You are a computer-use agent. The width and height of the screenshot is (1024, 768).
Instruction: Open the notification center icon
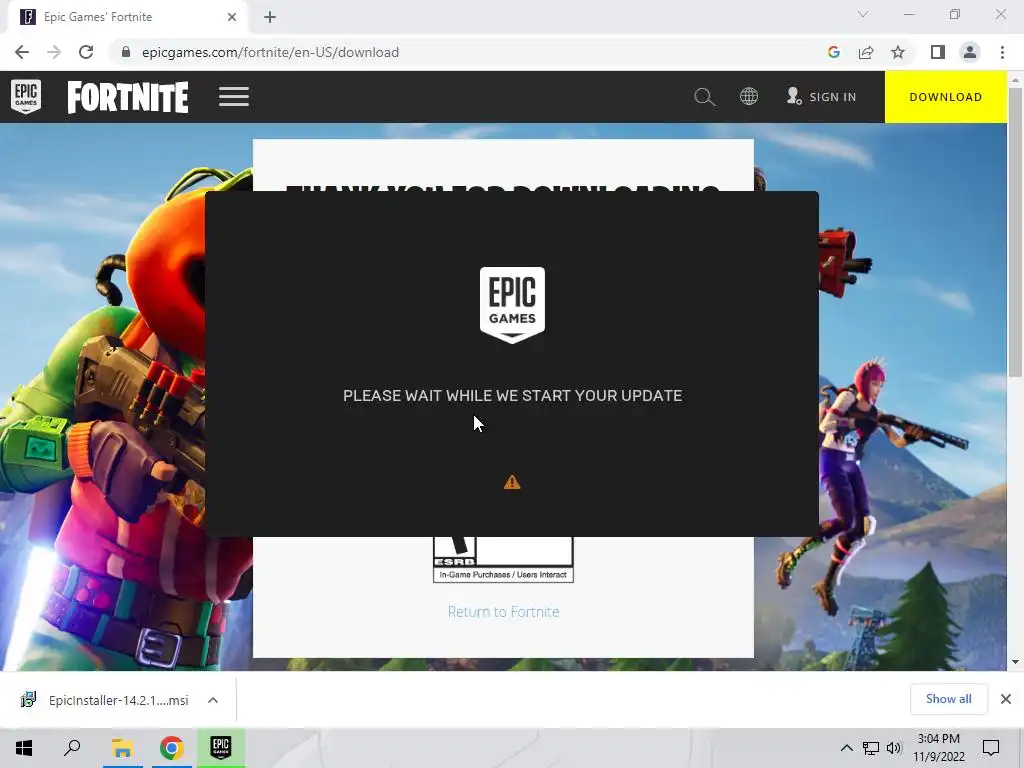tap(991, 748)
